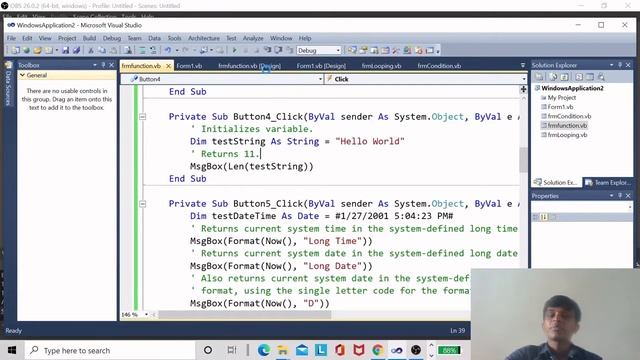Click the Cortana circle icon on taskbar
640x360 pixels.
click(x=208, y=350)
